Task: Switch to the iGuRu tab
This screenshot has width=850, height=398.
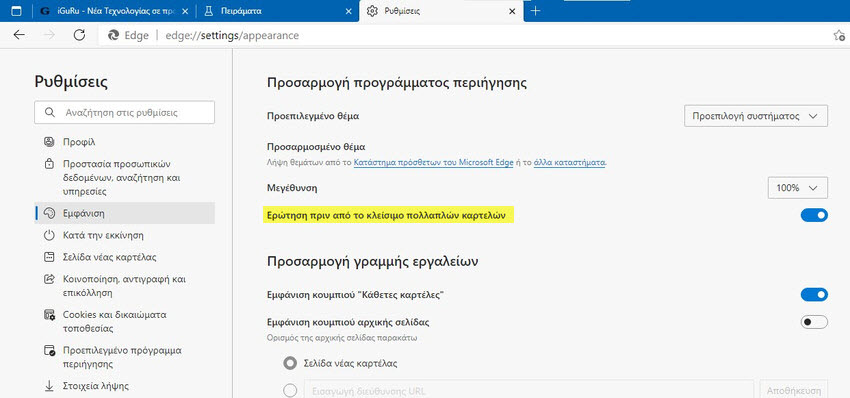Action: (111, 11)
